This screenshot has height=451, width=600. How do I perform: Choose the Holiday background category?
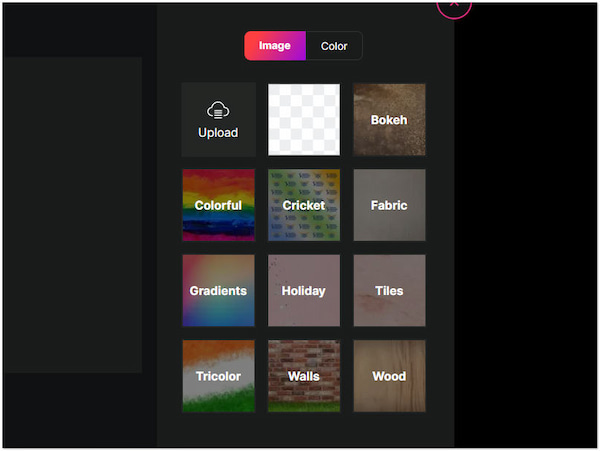click(x=304, y=291)
